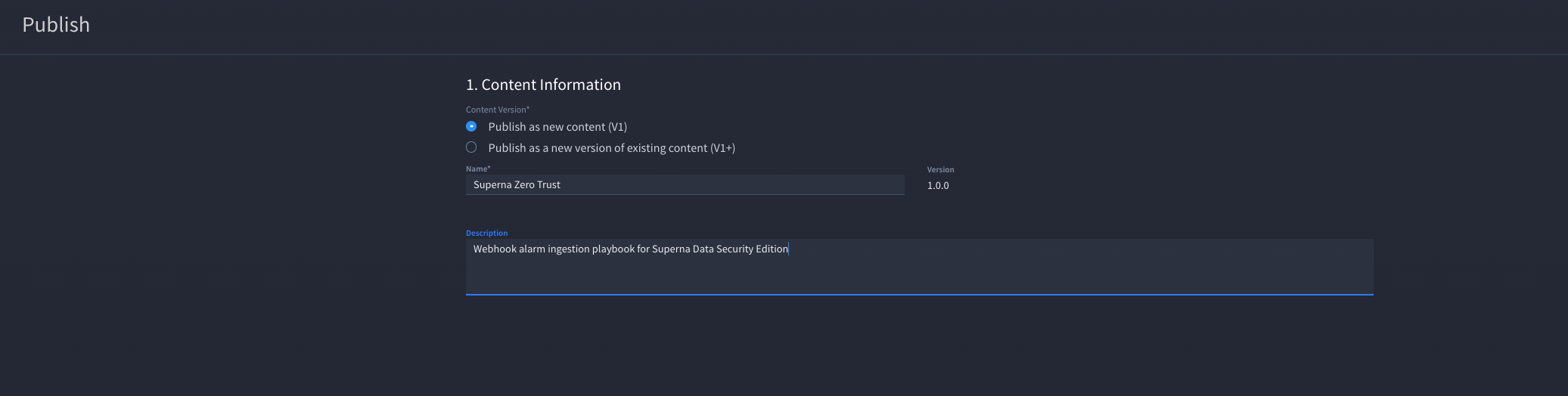Click the 'Version' field label
The image size is (1568, 396).
tap(940, 169)
